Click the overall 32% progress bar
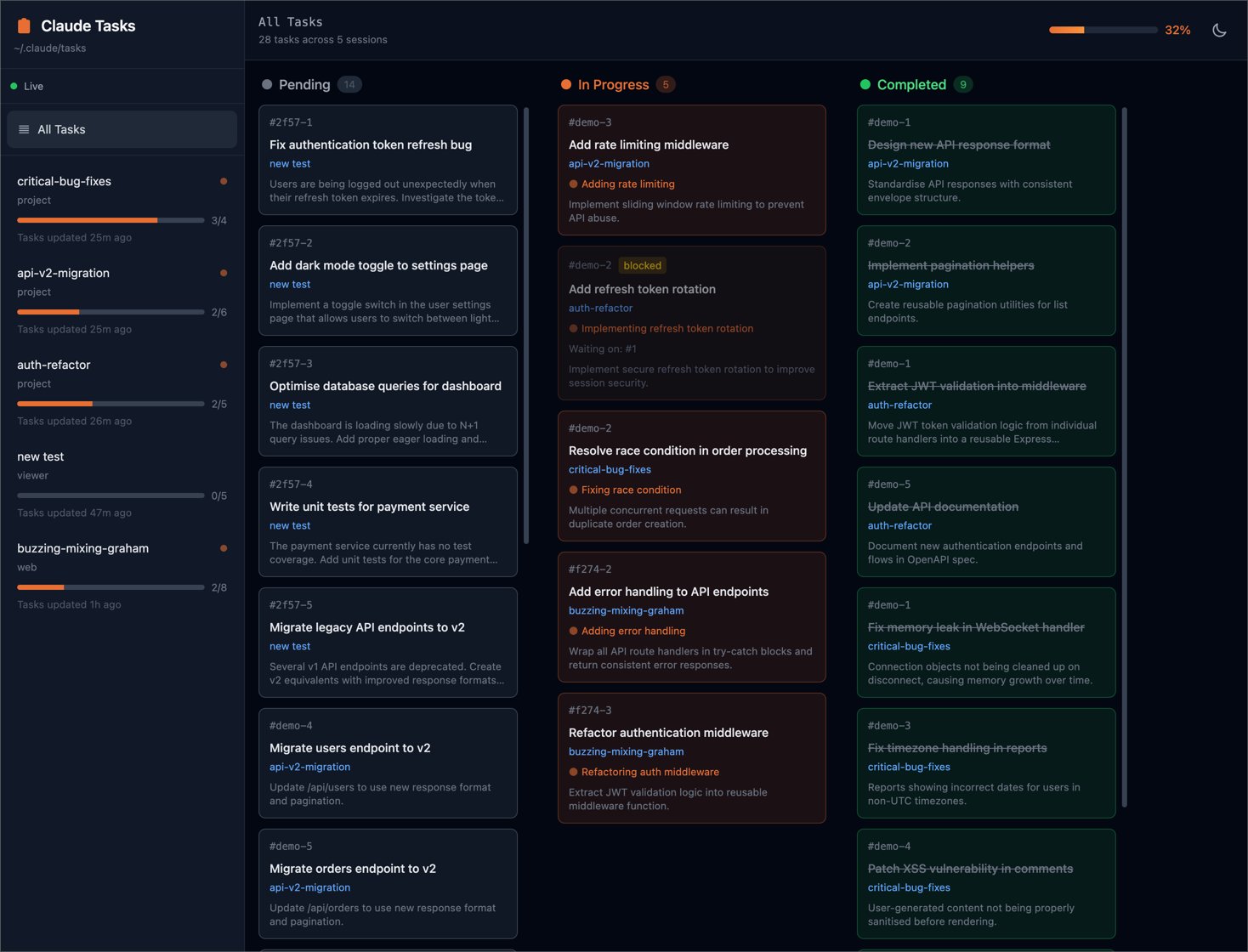 pyautogui.click(x=1103, y=31)
